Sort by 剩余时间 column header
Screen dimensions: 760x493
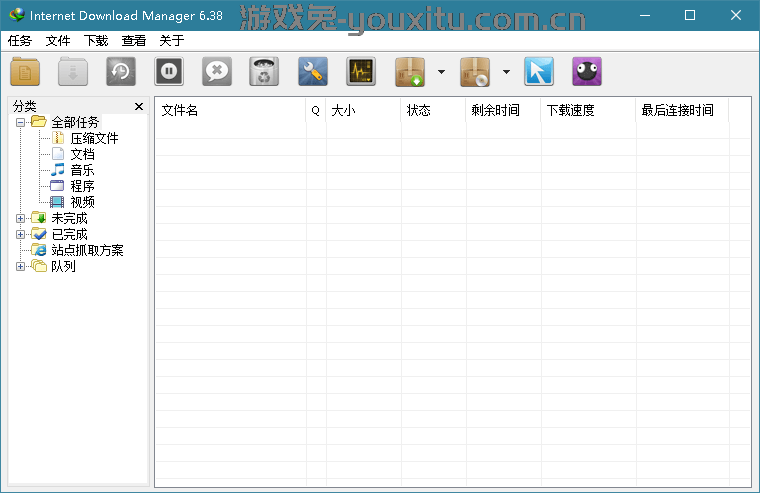pos(503,110)
